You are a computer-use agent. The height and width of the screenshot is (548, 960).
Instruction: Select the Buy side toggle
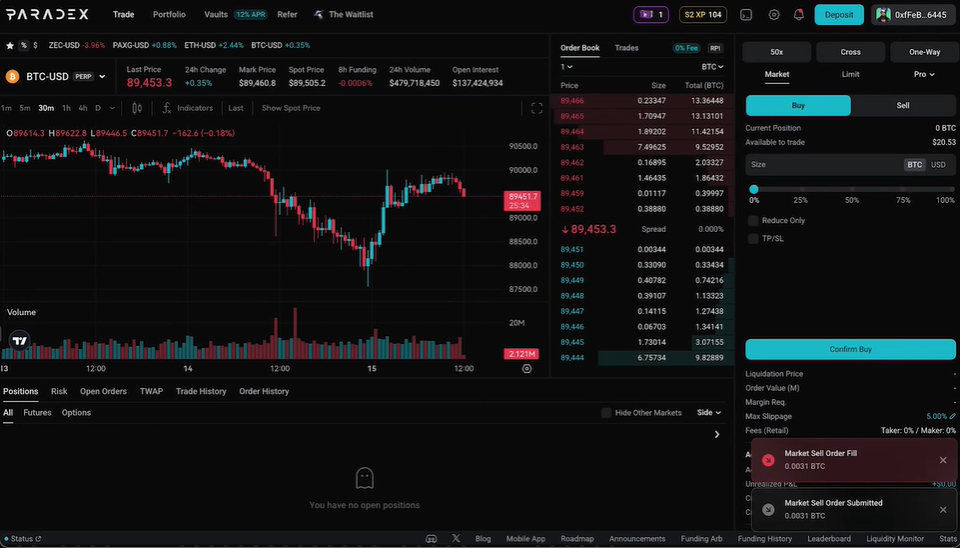click(798, 105)
